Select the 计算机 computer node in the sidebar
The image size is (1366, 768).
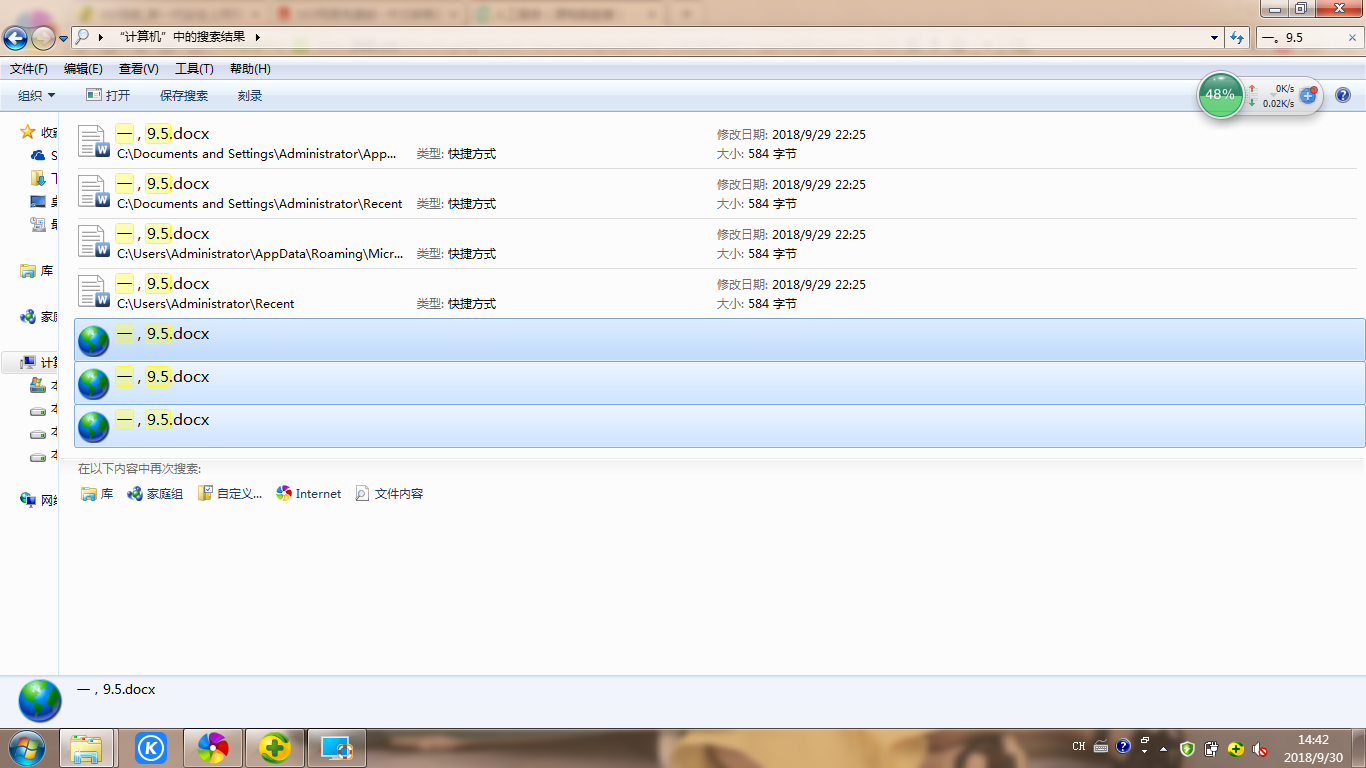[x=39, y=363]
